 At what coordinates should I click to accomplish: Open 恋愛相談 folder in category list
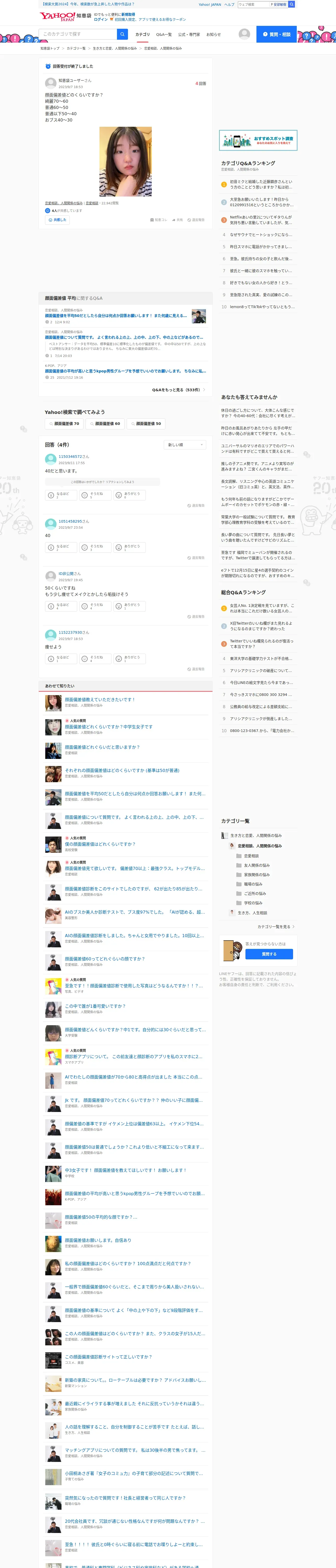click(x=247, y=856)
